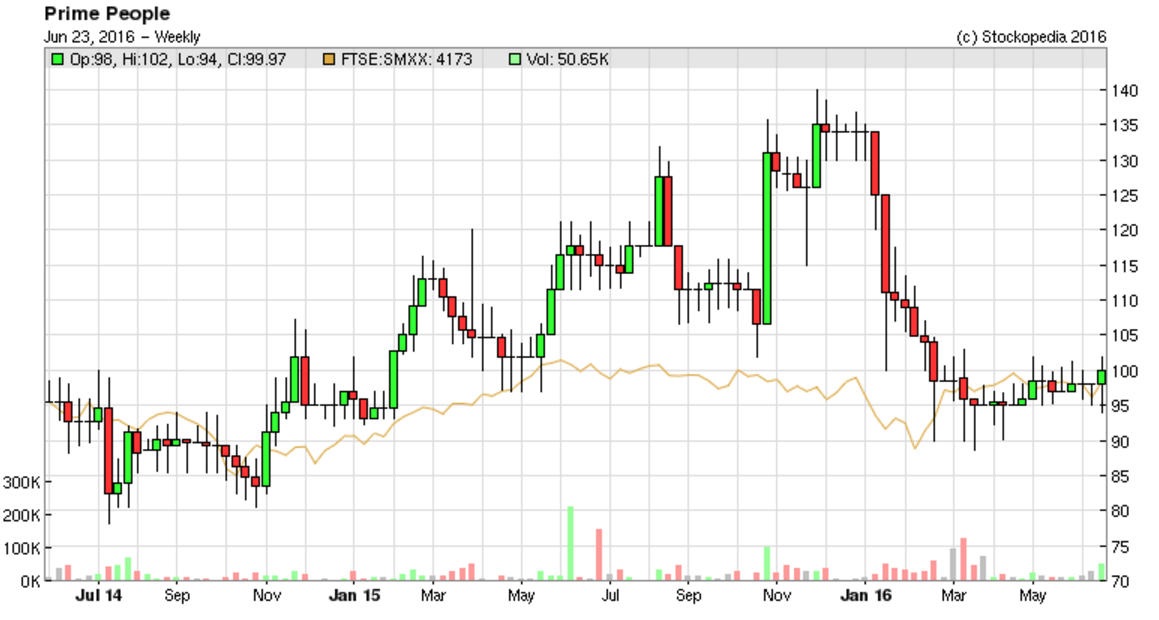Screen dimensions: 1159x620
Task: Click the 'Jan 16' x-axis label
Action: coord(866,596)
